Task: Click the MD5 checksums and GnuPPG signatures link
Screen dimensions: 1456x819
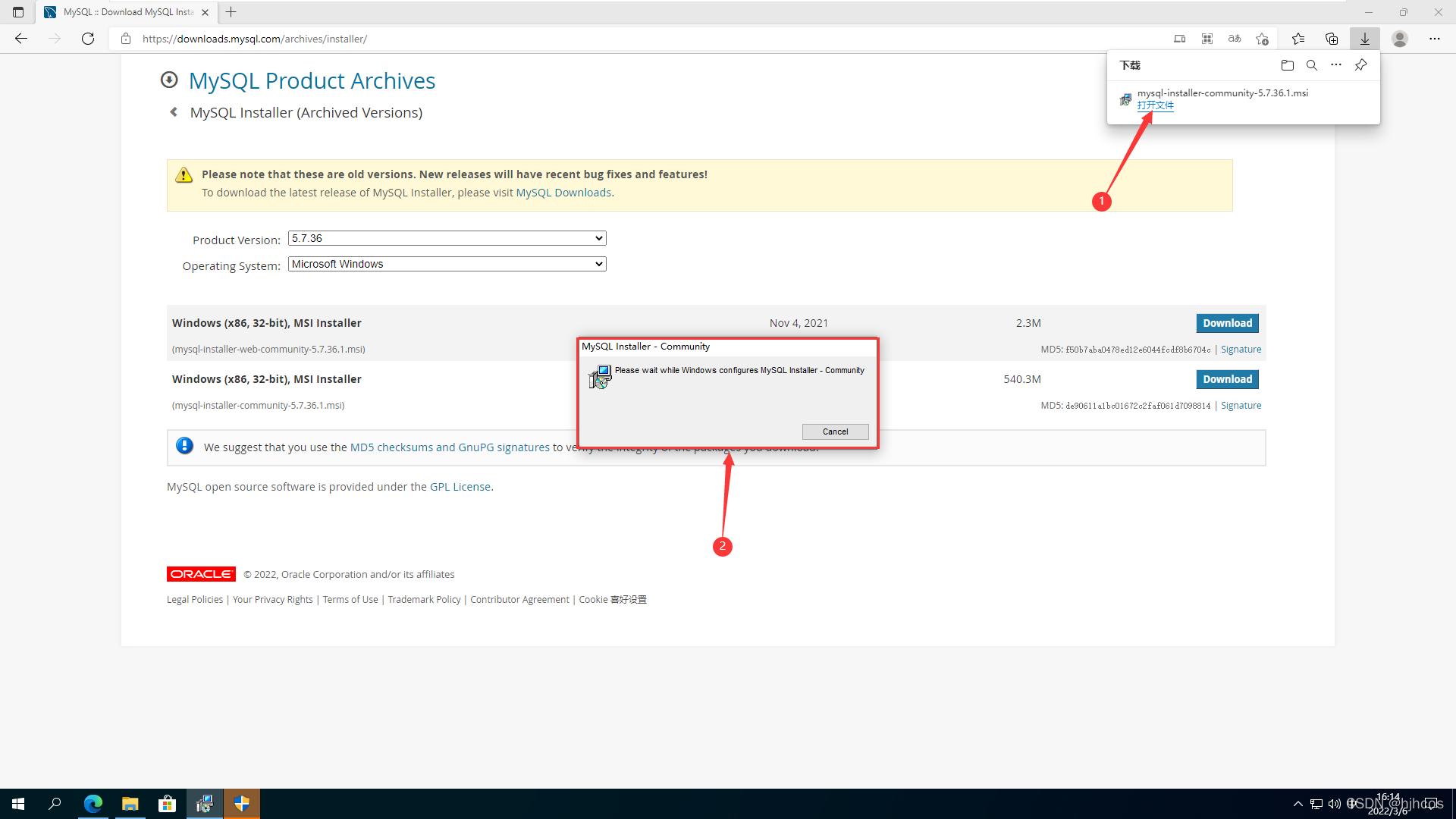Action: coord(450,447)
